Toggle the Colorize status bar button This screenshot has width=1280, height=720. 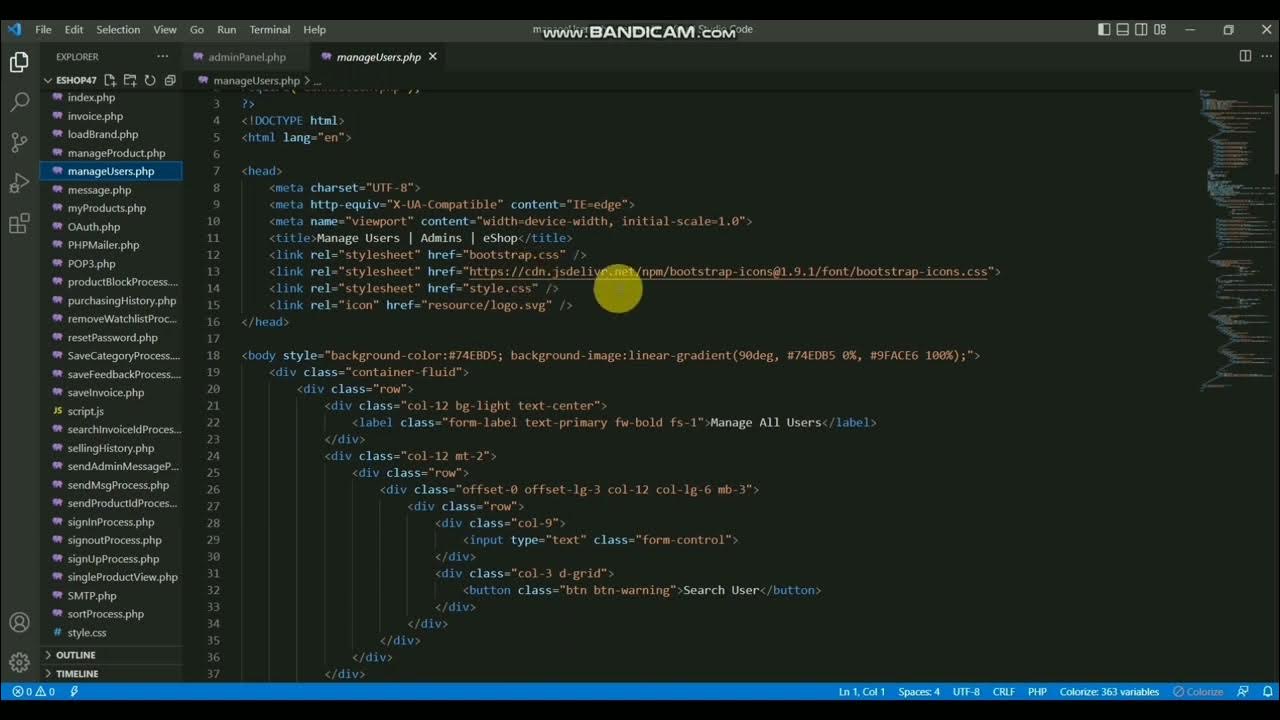click(x=1198, y=691)
